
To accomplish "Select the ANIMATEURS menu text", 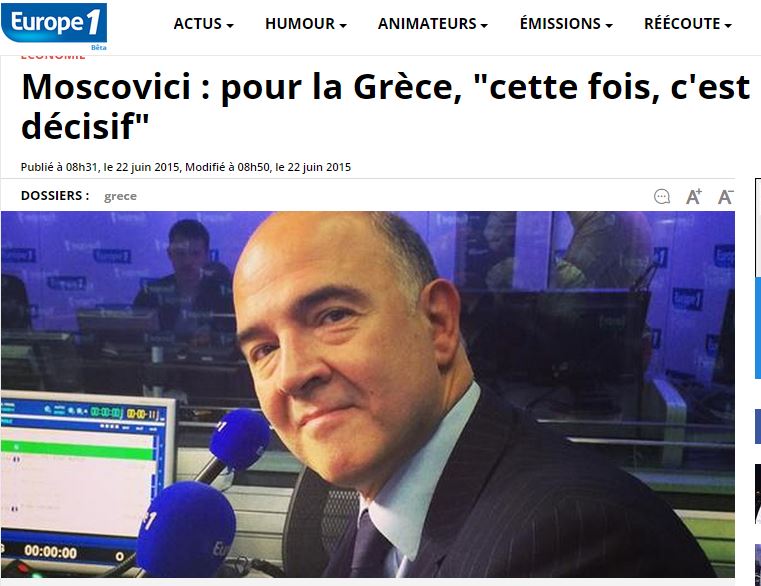I will (x=427, y=24).
